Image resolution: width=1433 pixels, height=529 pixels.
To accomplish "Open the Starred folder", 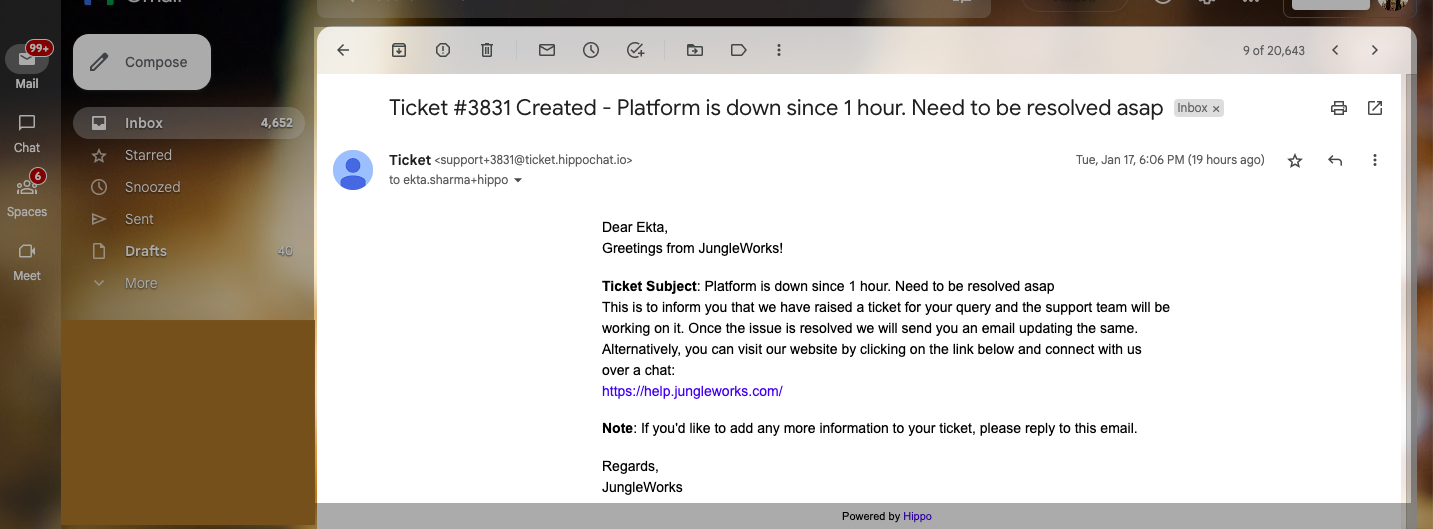I will tap(148, 155).
